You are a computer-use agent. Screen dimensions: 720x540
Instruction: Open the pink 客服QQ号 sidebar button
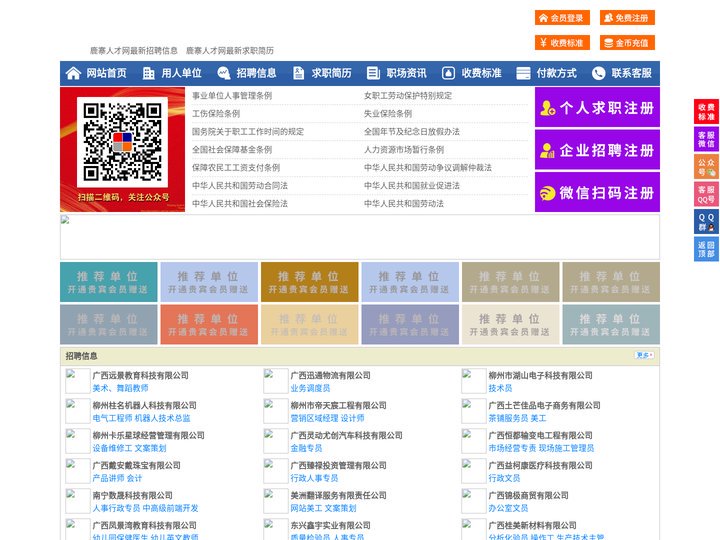[x=706, y=194]
